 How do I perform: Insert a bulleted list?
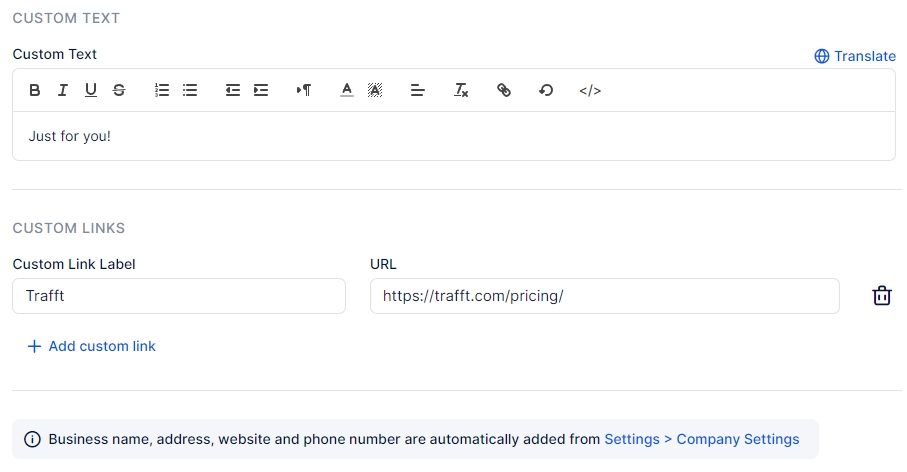point(190,90)
